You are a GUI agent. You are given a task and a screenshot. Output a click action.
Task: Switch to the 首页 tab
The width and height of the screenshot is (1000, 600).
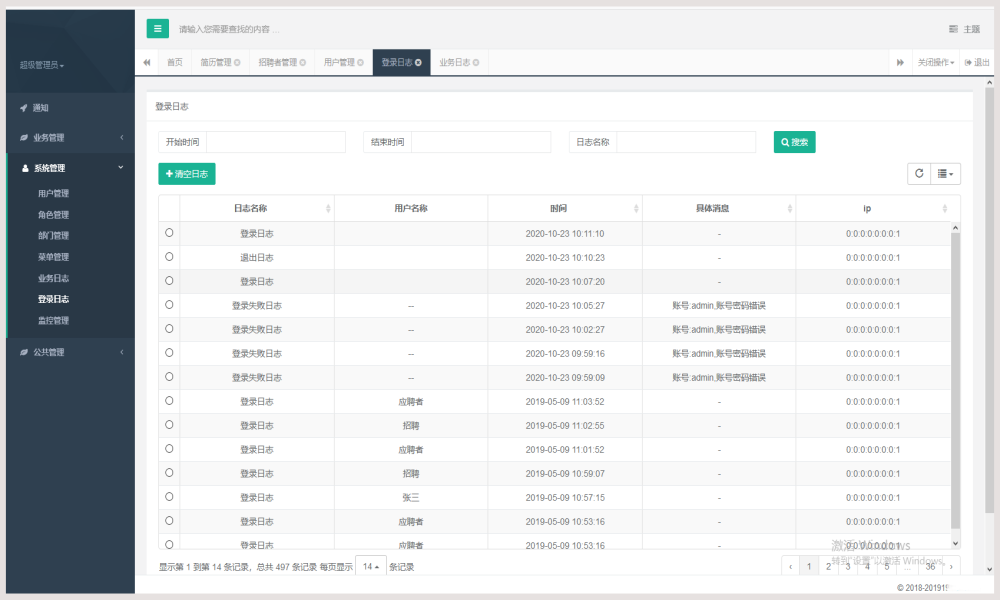[x=175, y=62]
